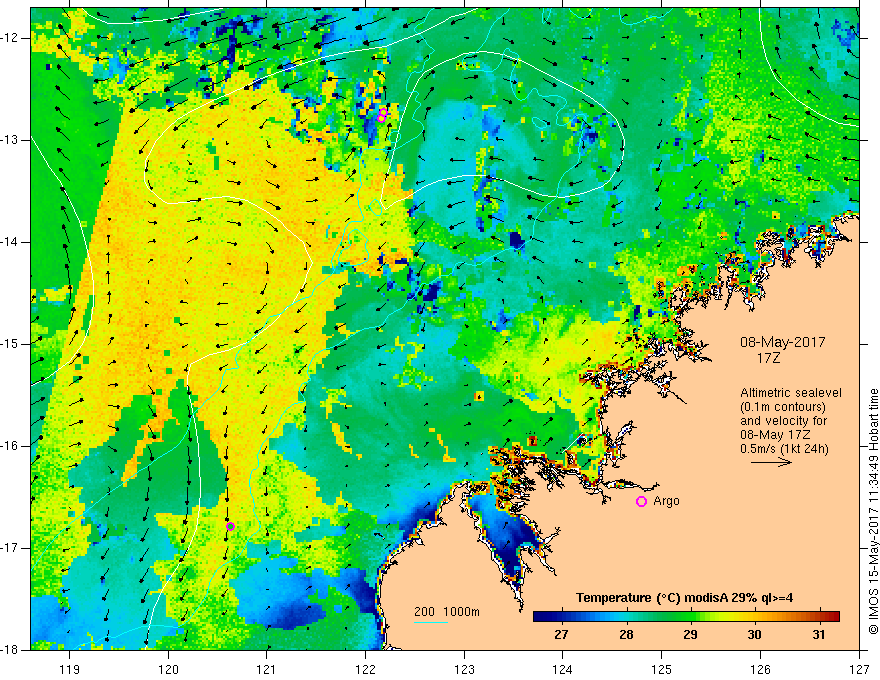Screen dimensions: 880x680
Task: Click the latitude axis label -17
Action: [10, 548]
